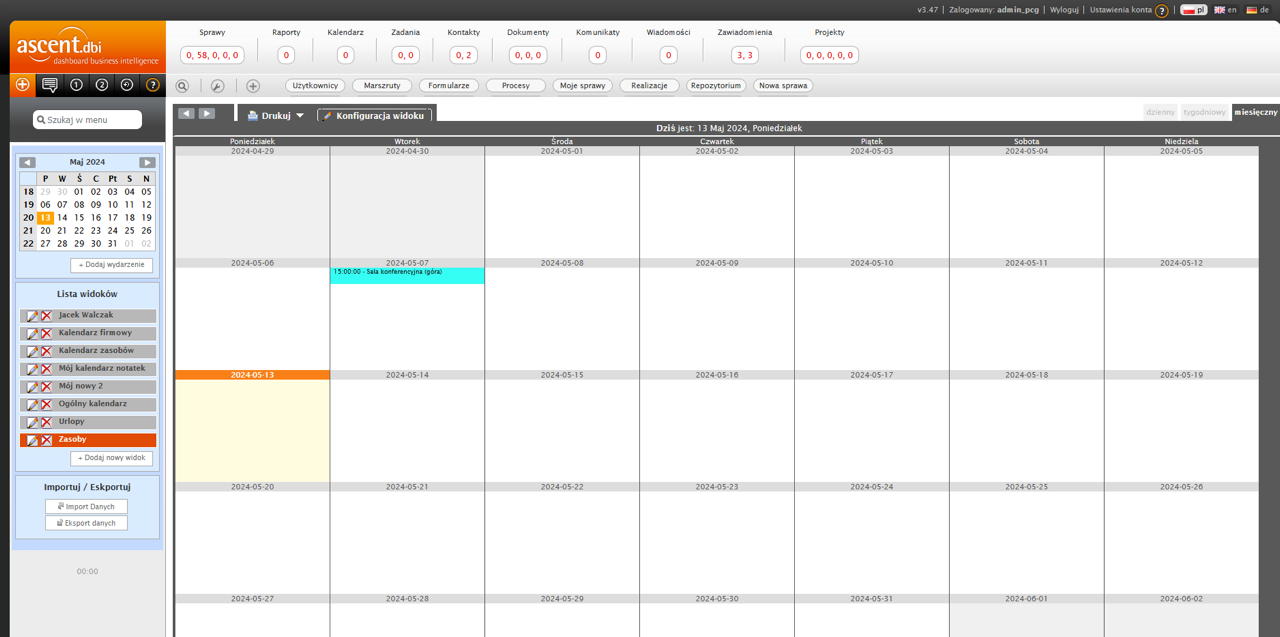This screenshot has height=637, width=1280.
Task: Click the orange plus icon in sidebar toolbar
Action: (23, 85)
